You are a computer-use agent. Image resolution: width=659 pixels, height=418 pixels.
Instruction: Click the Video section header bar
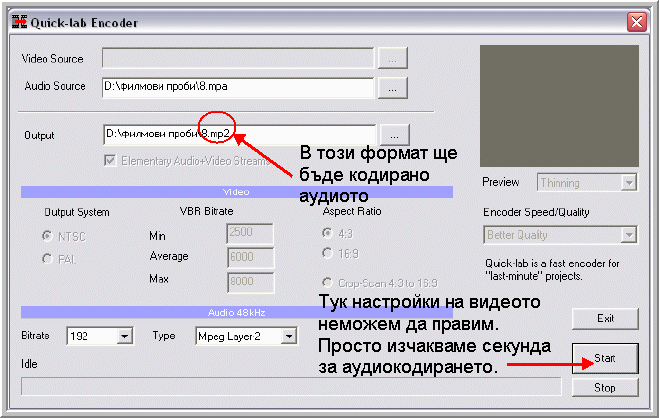coord(237,192)
